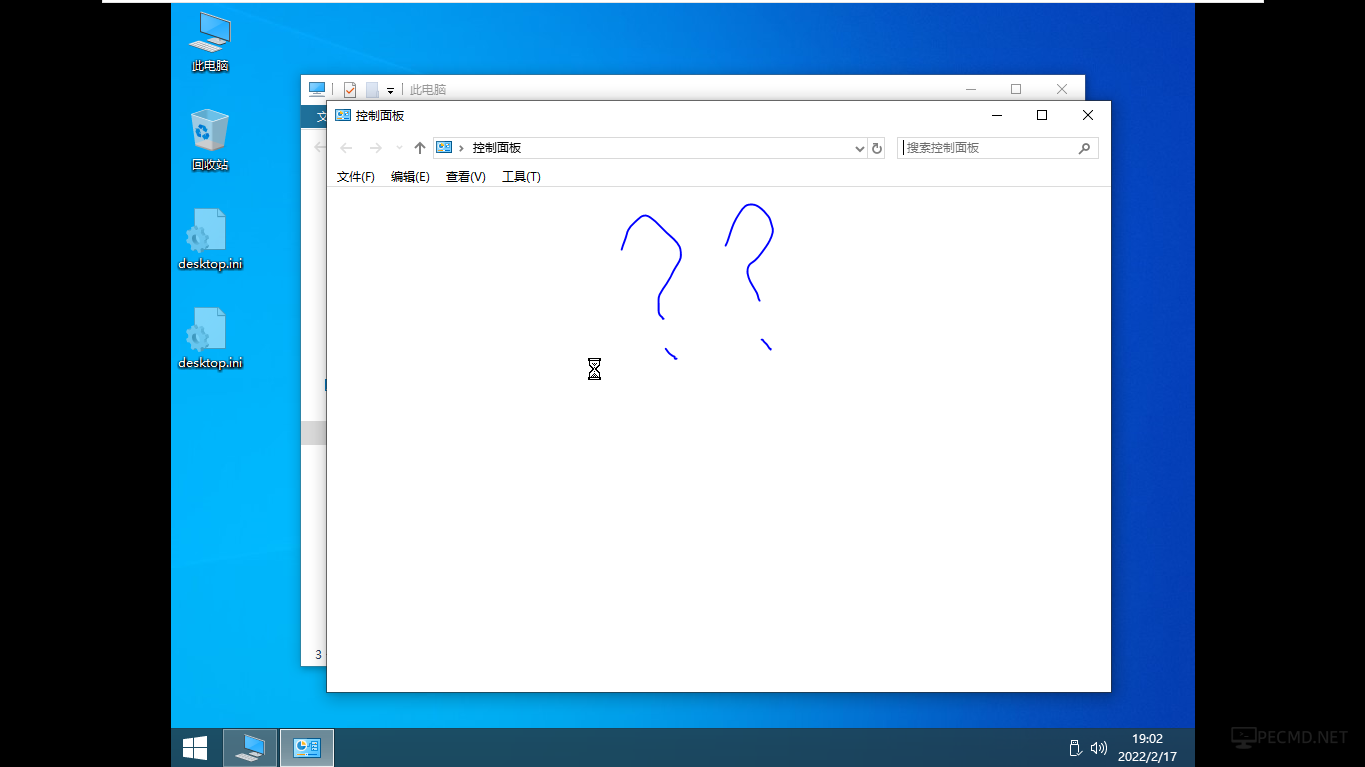Go forward in the 控制面板 window

pyautogui.click(x=376, y=148)
